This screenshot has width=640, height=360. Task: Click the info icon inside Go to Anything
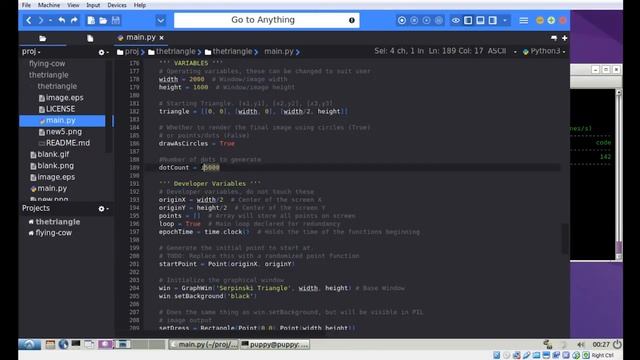tap(351, 20)
